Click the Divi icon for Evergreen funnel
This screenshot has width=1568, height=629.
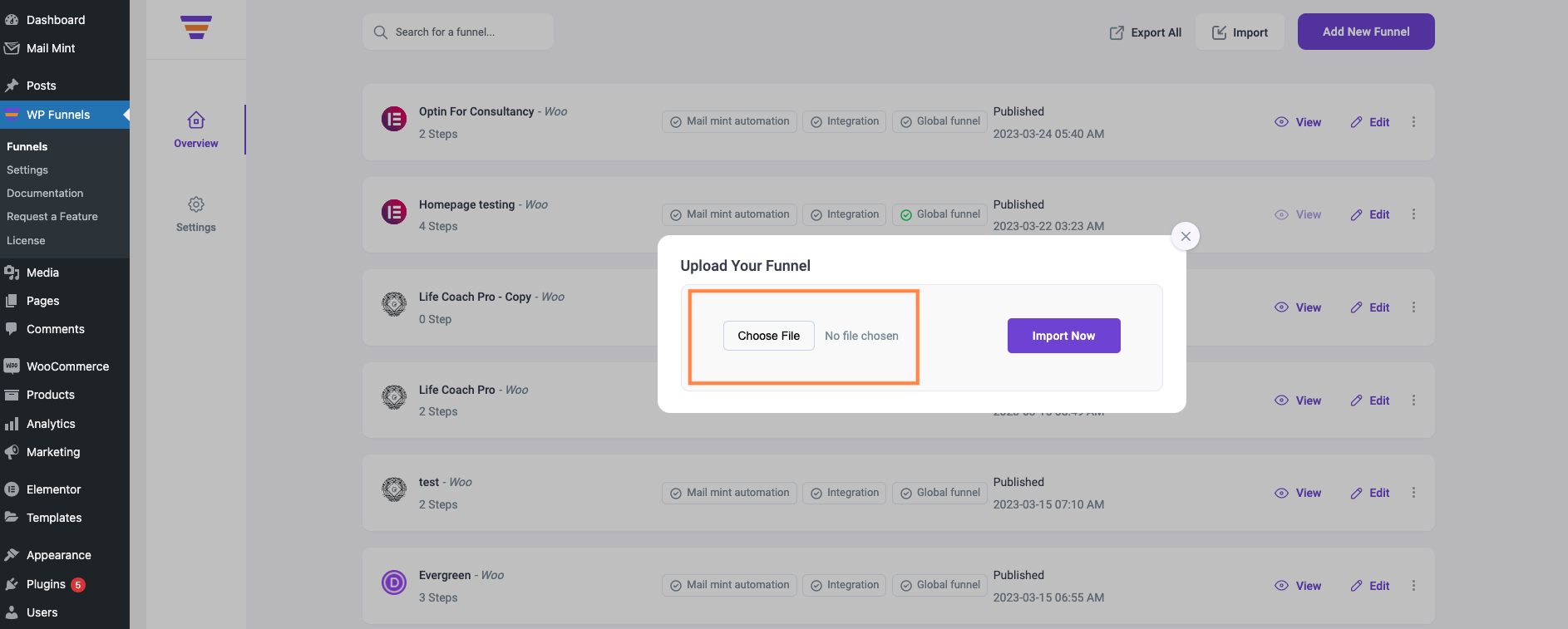click(x=394, y=583)
